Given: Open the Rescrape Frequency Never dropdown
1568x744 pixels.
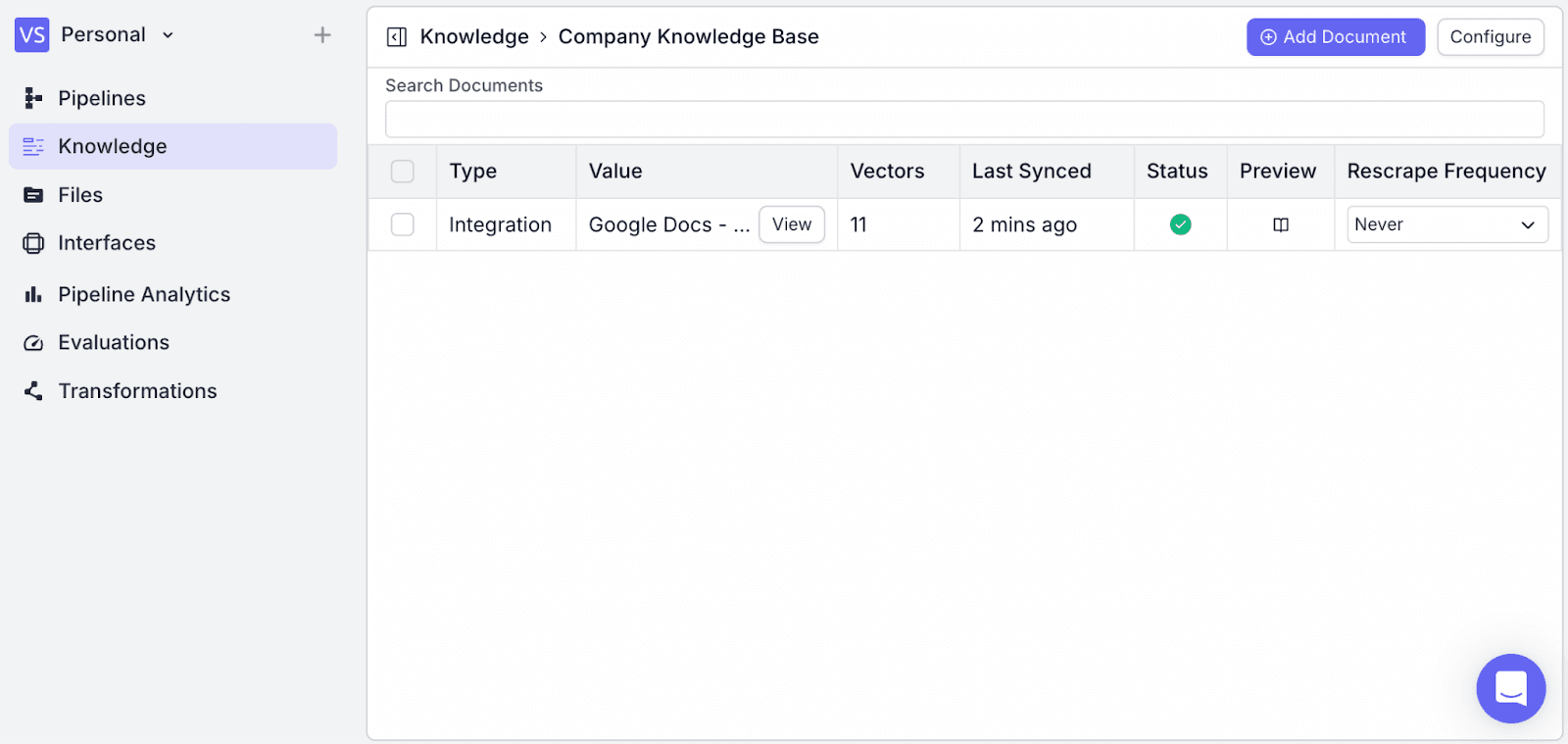Looking at the screenshot, I should (1446, 224).
